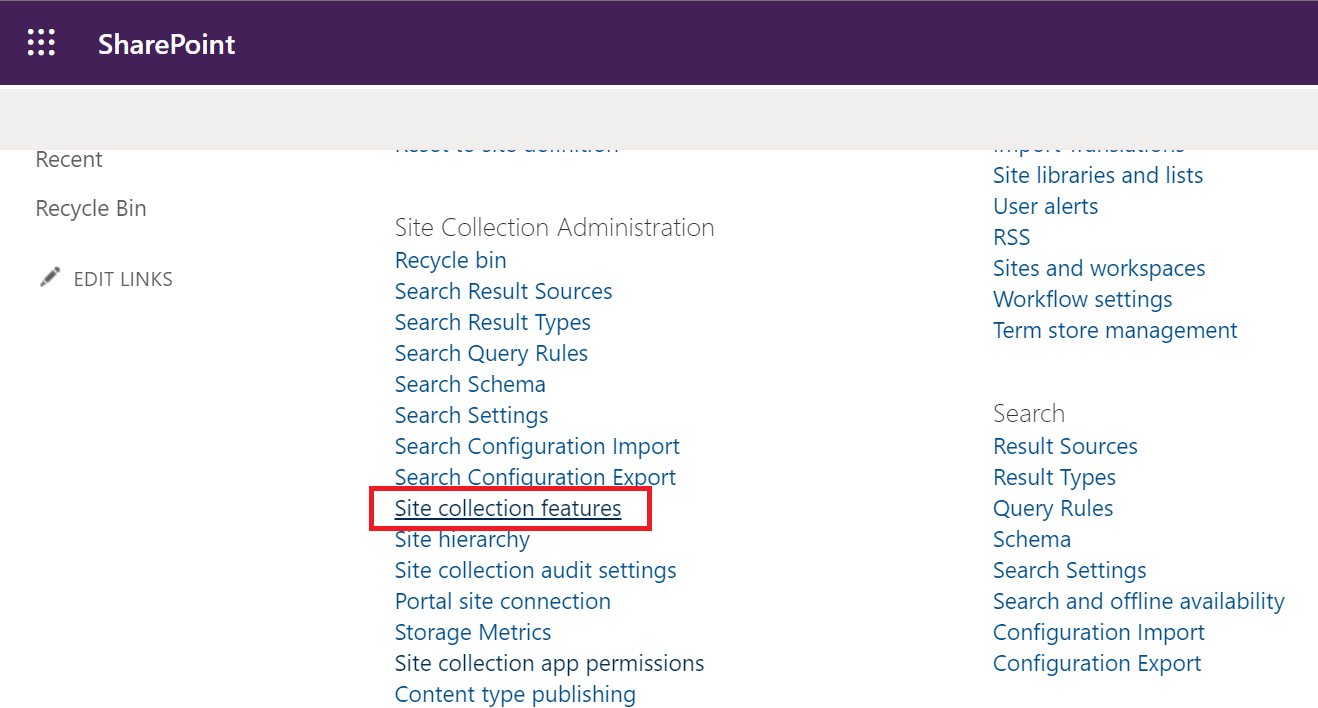The image size is (1318, 708).
Task: Open Site collection audit settings
Action: coord(535,570)
